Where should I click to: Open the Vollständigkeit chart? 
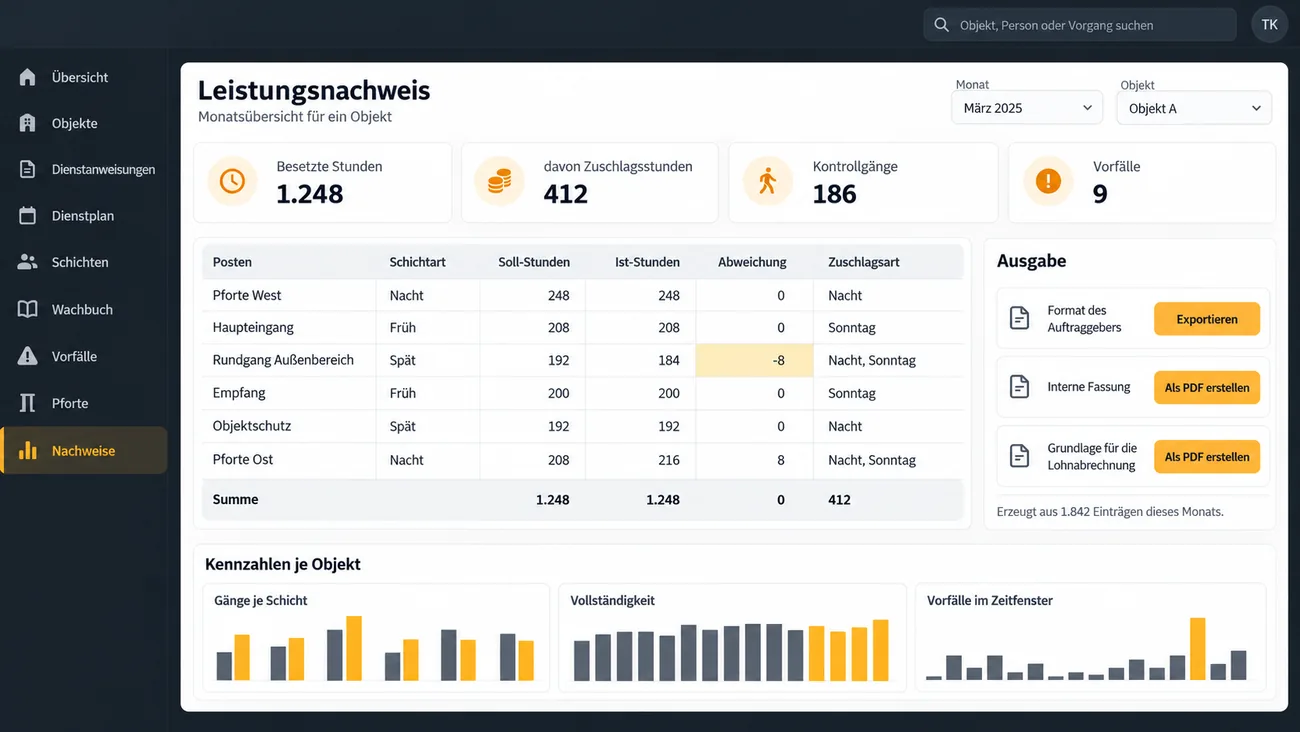coord(732,637)
